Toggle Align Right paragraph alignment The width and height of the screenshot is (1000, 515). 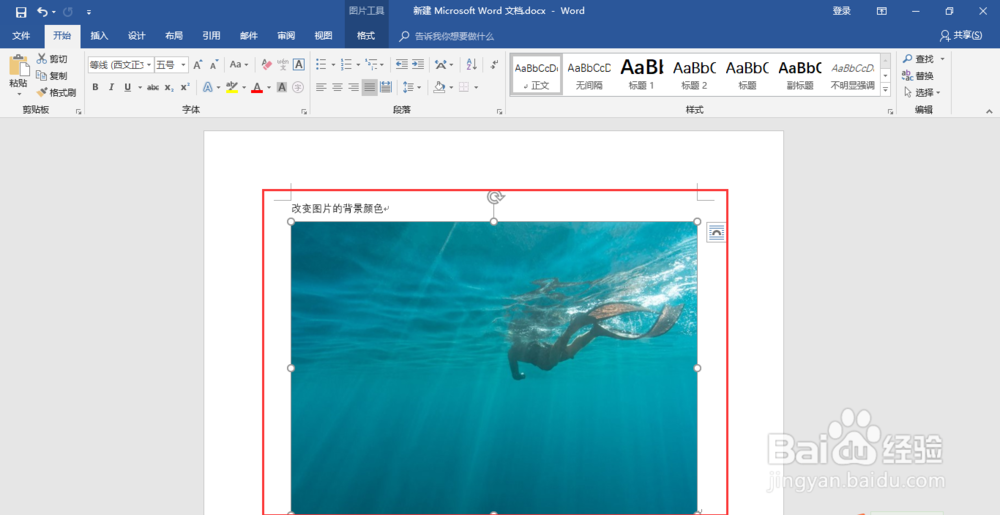(x=353, y=87)
